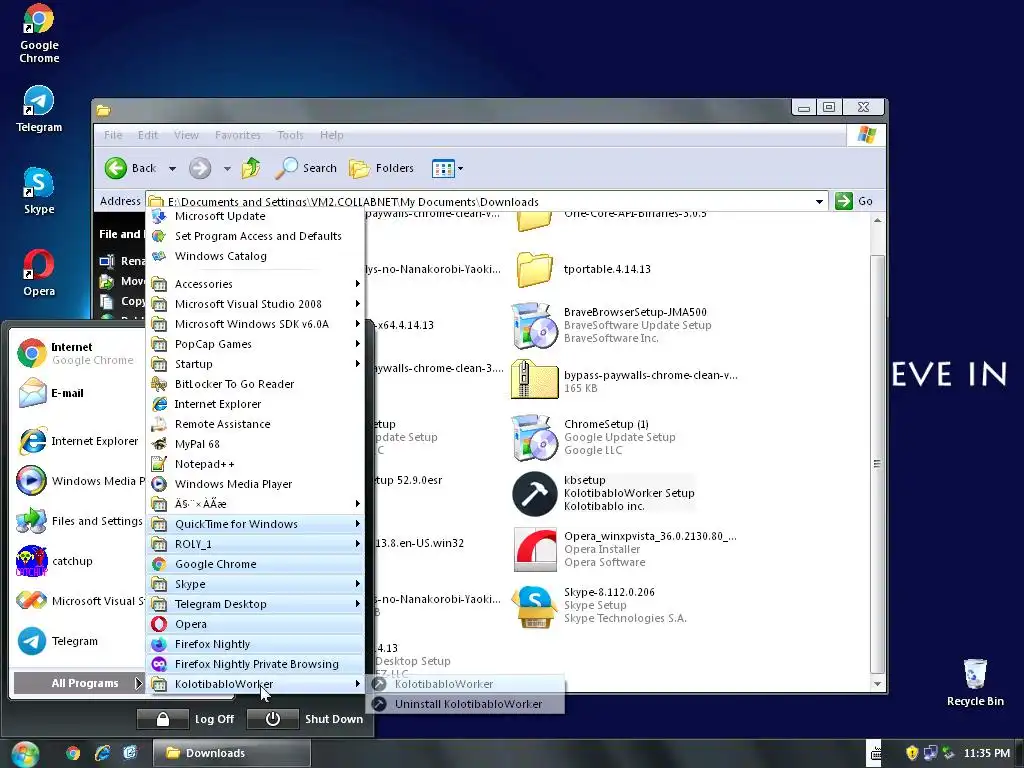Image resolution: width=1024 pixels, height=768 pixels.
Task: Click Uninstall KolotibabloWorker submenu entry
Action: [466, 704]
